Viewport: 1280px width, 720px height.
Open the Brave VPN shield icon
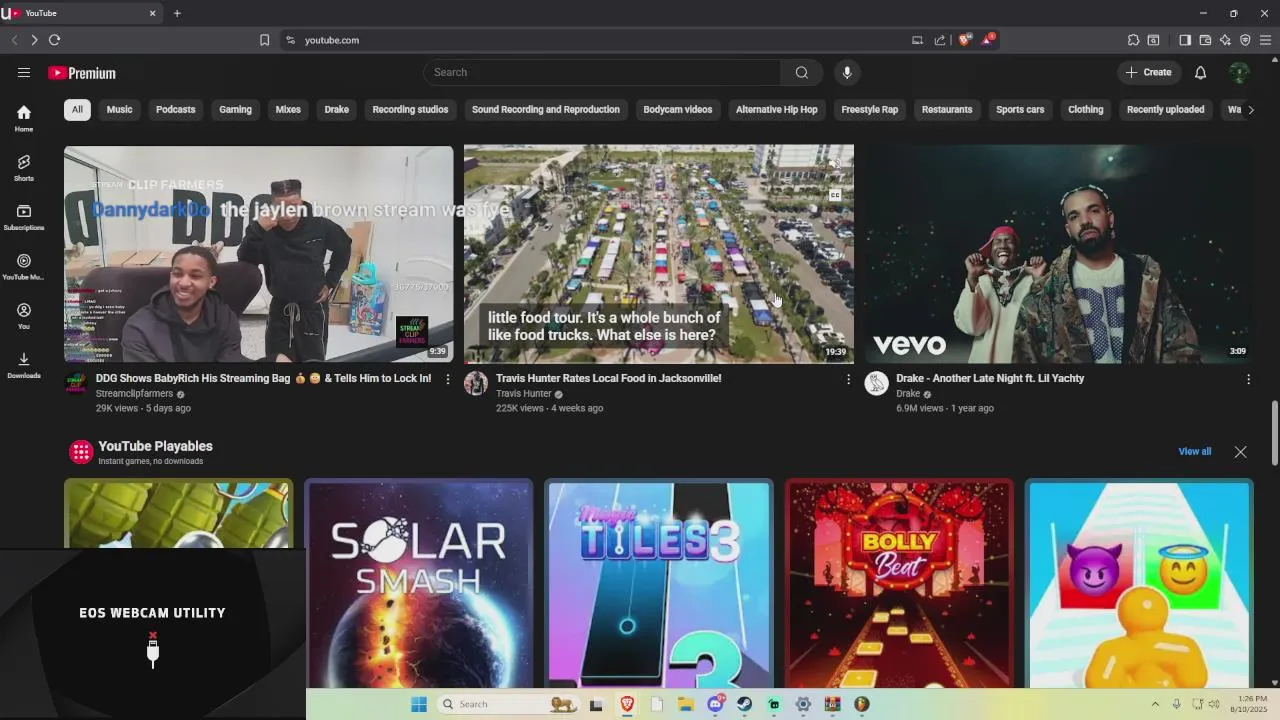[x=1245, y=40]
